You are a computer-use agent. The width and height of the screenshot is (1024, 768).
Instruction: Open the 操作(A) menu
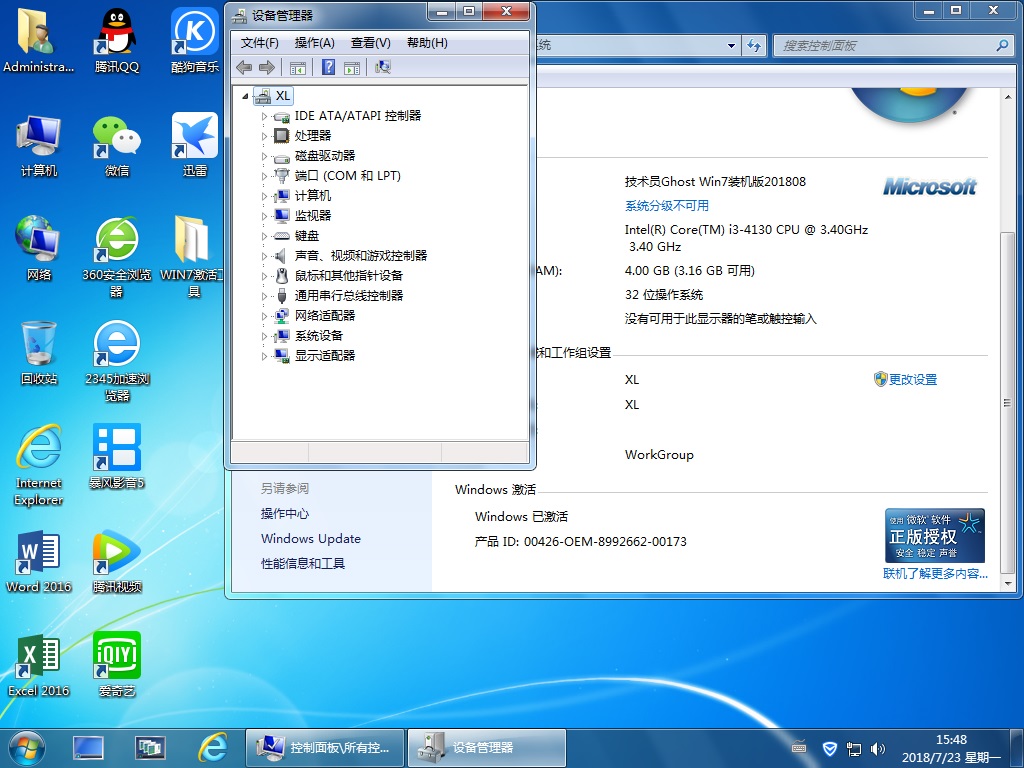[314, 43]
